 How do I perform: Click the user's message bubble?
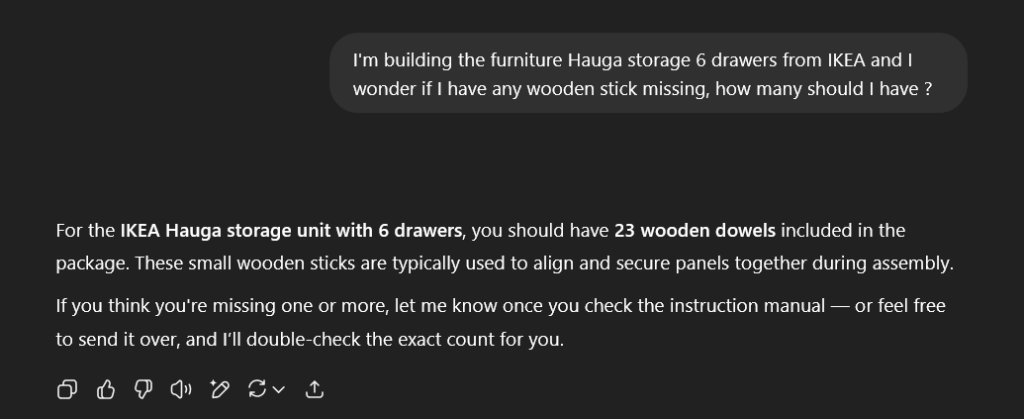pyautogui.click(x=649, y=73)
